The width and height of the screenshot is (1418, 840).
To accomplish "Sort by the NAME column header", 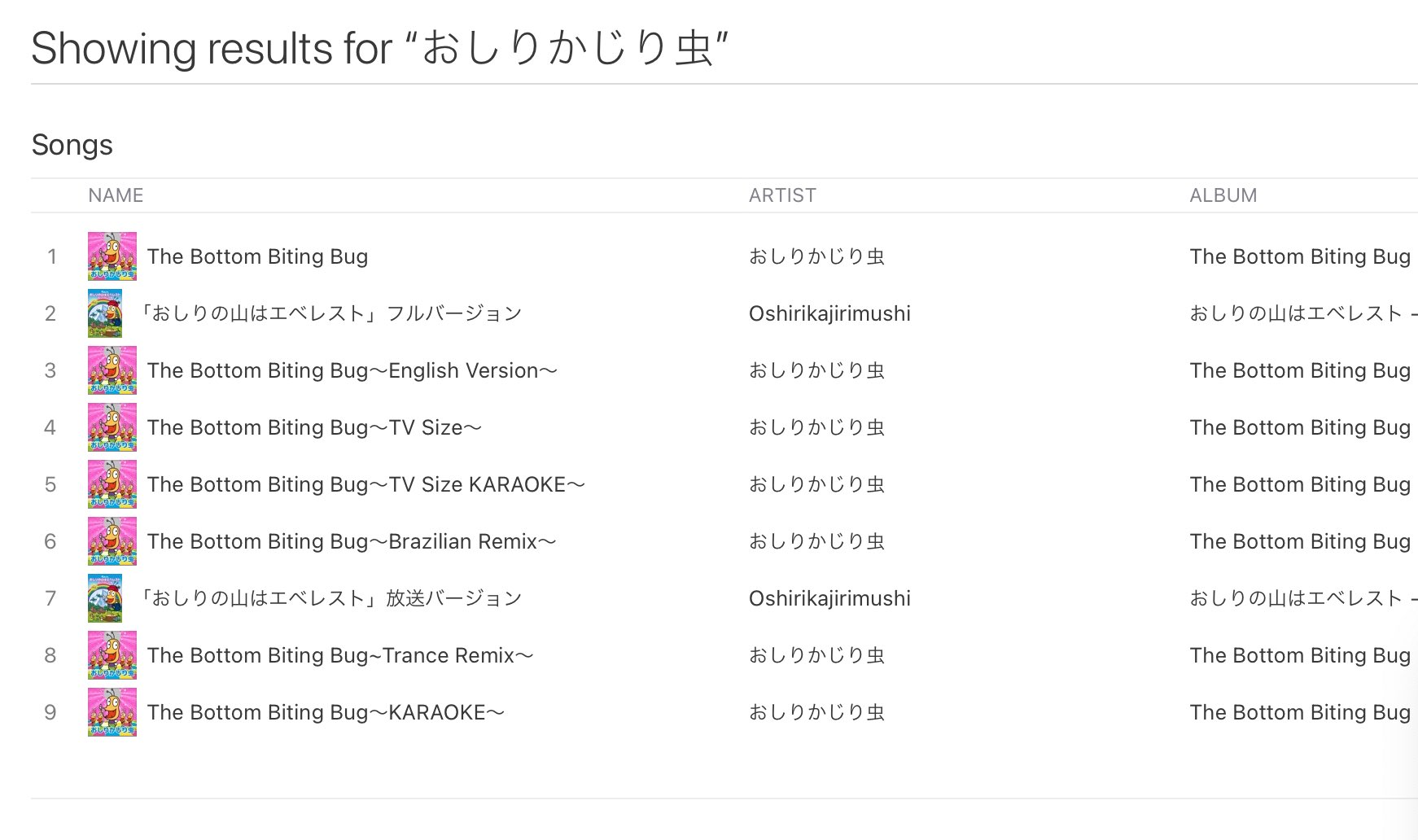I will tap(116, 195).
